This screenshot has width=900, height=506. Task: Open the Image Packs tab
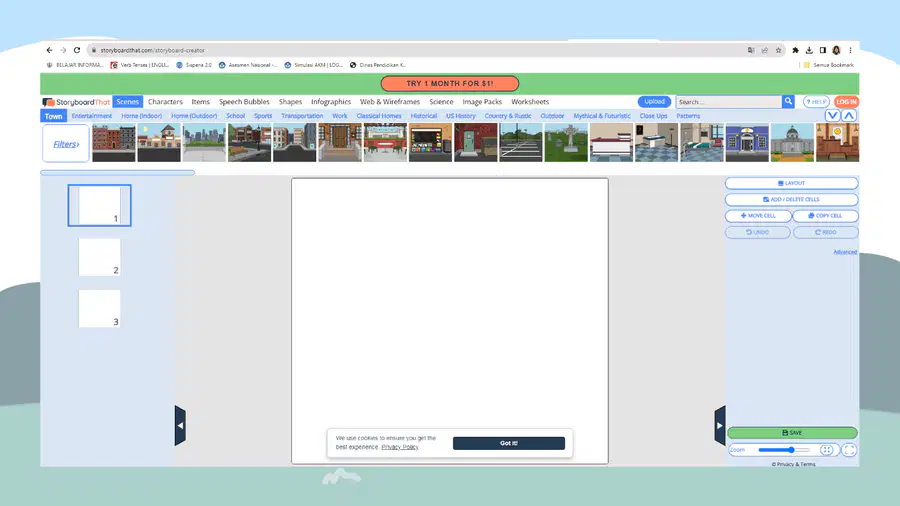[x=482, y=102]
